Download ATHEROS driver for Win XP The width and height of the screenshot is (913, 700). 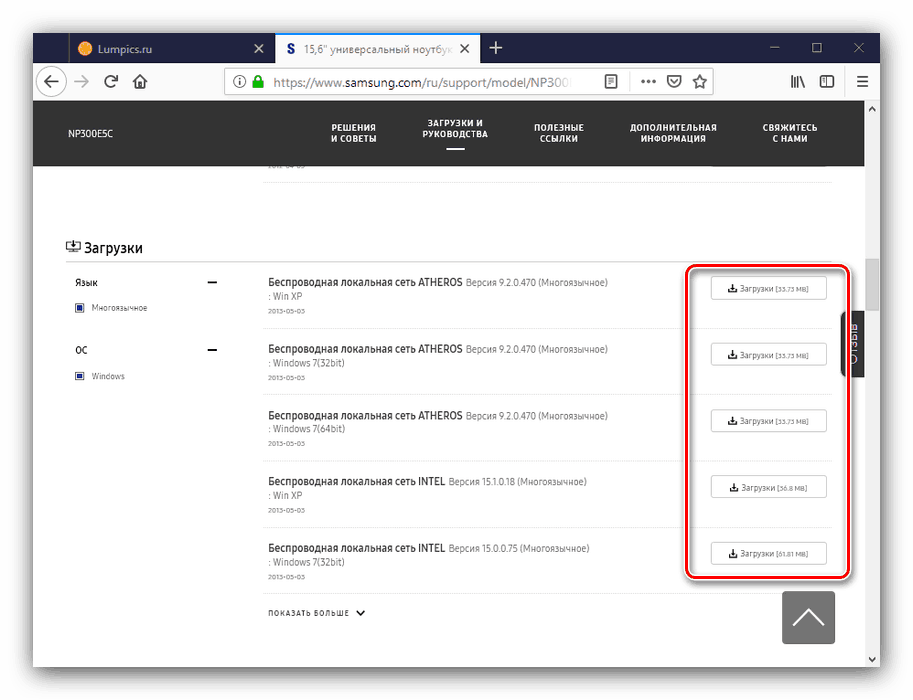tap(769, 288)
